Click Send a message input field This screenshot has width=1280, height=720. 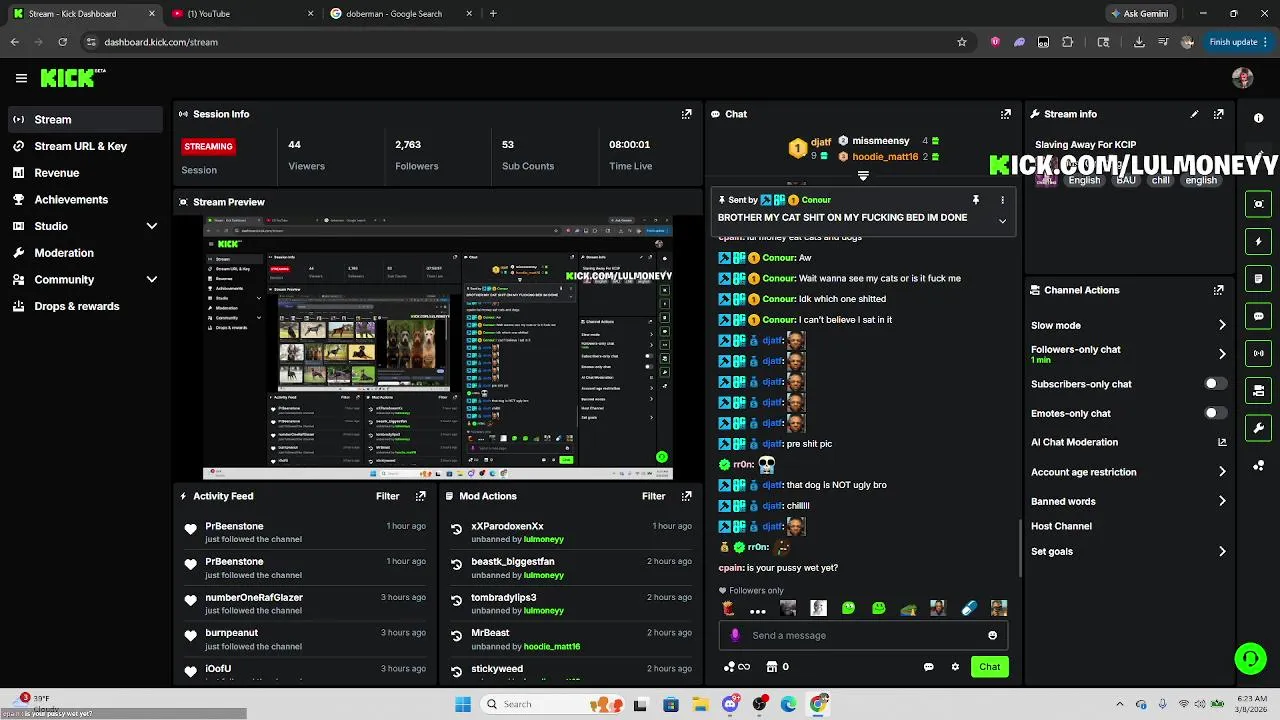click(x=865, y=635)
